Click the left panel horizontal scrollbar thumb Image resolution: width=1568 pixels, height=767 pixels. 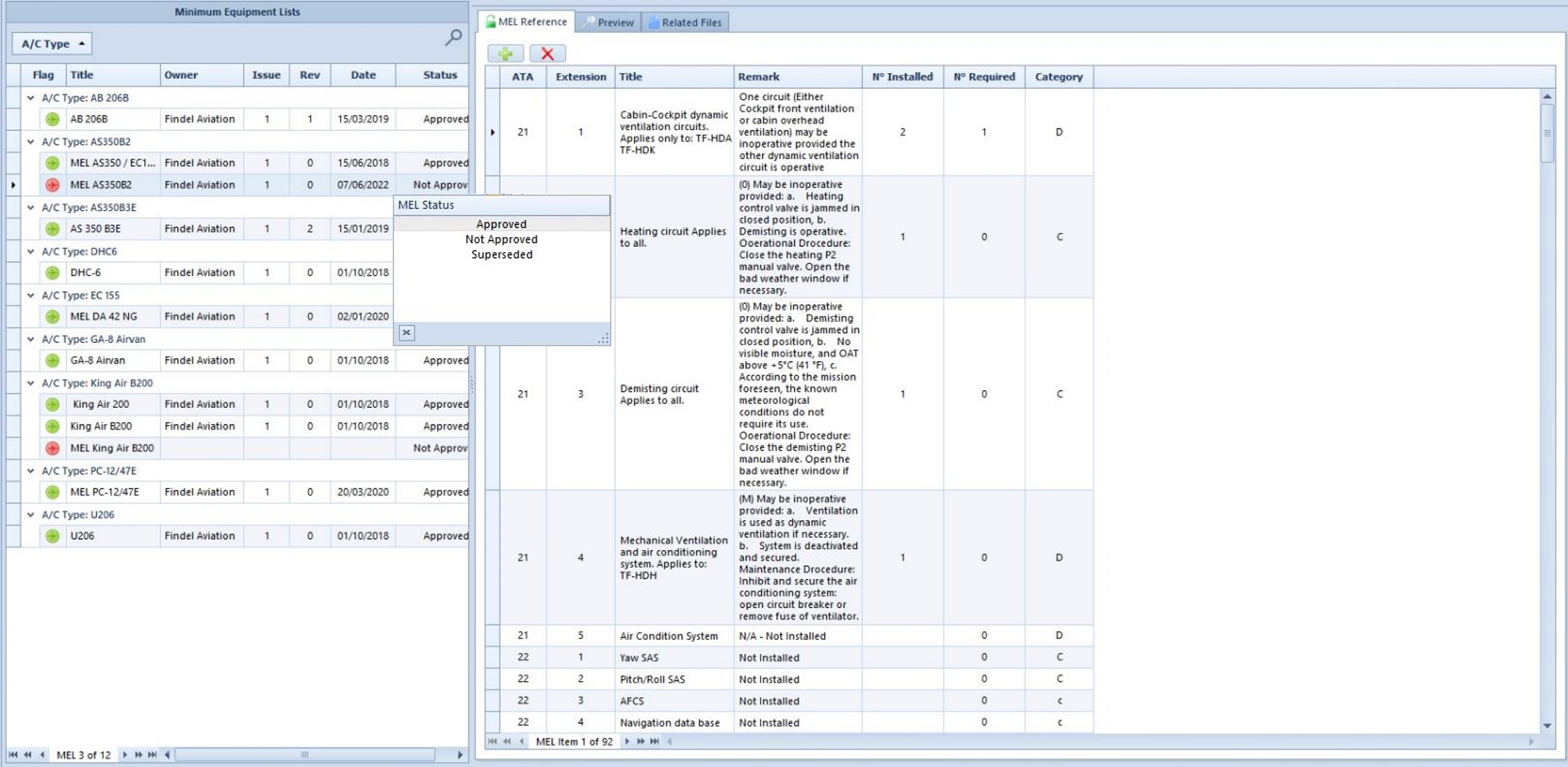click(x=305, y=755)
